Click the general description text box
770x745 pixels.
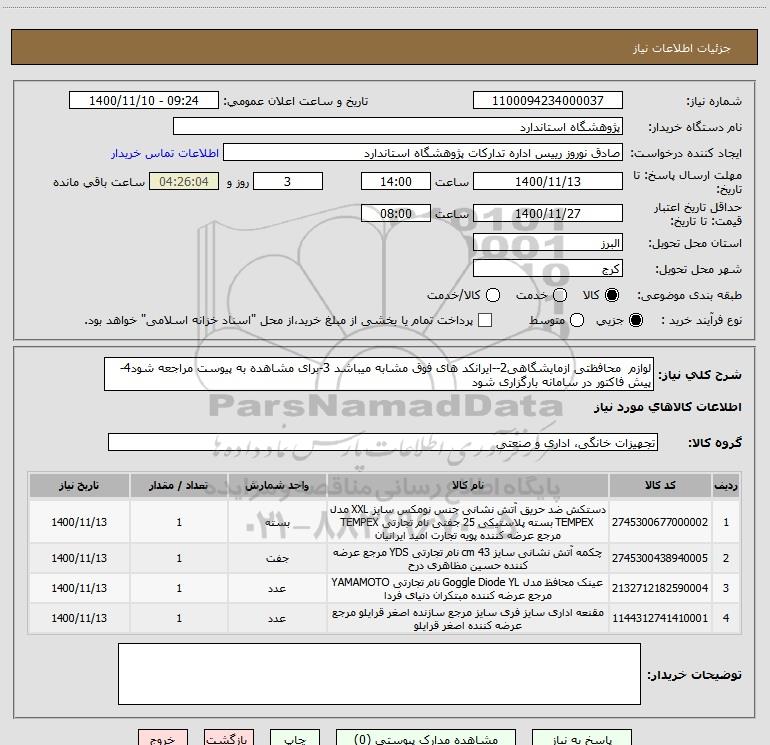click(x=379, y=374)
